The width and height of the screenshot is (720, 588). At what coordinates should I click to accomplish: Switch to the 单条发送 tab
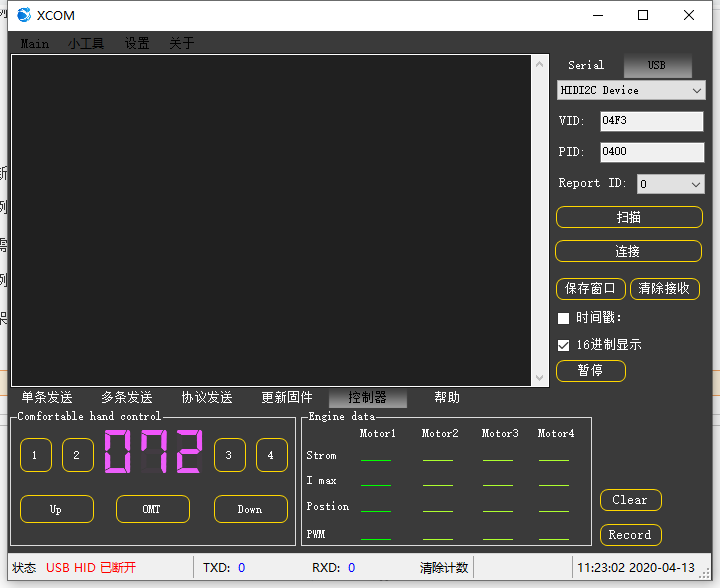point(47,397)
